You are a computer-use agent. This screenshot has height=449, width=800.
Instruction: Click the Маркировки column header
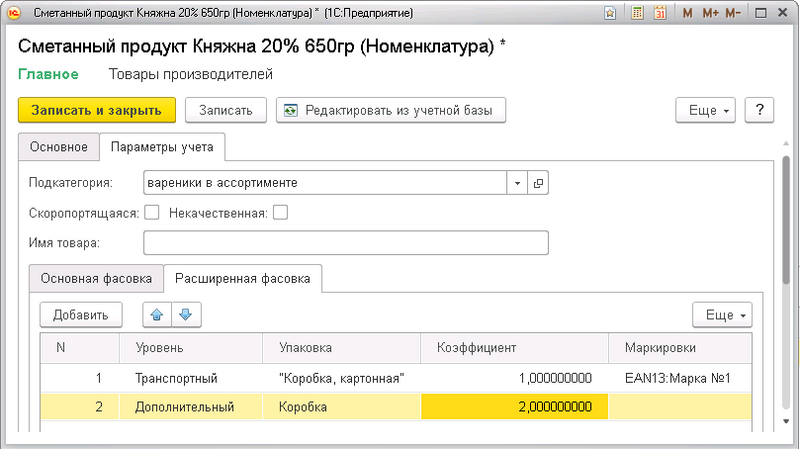click(680, 348)
